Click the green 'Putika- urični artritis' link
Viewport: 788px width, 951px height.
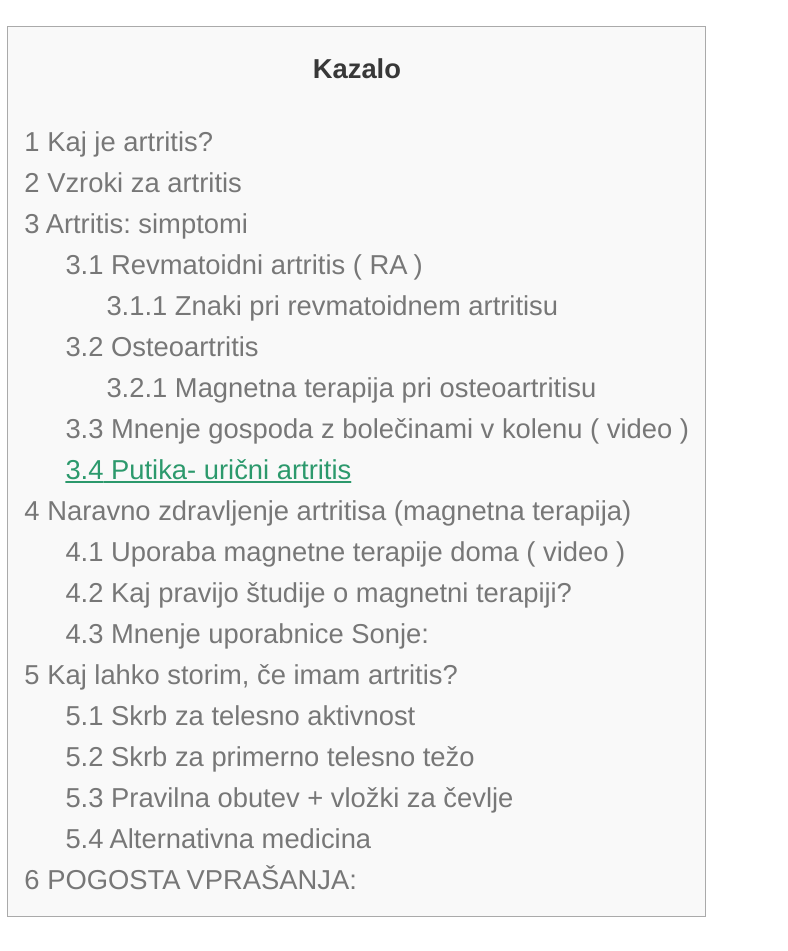208,470
